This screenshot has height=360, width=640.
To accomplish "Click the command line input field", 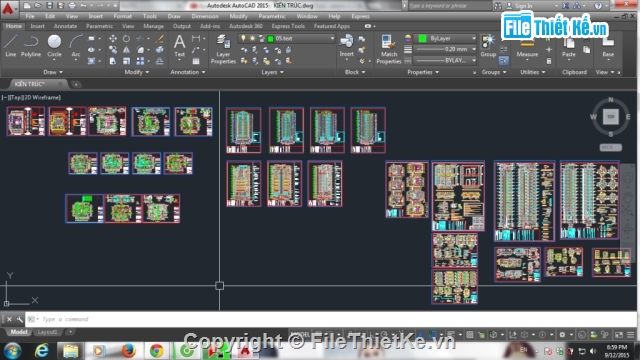I will tap(331, 319).
